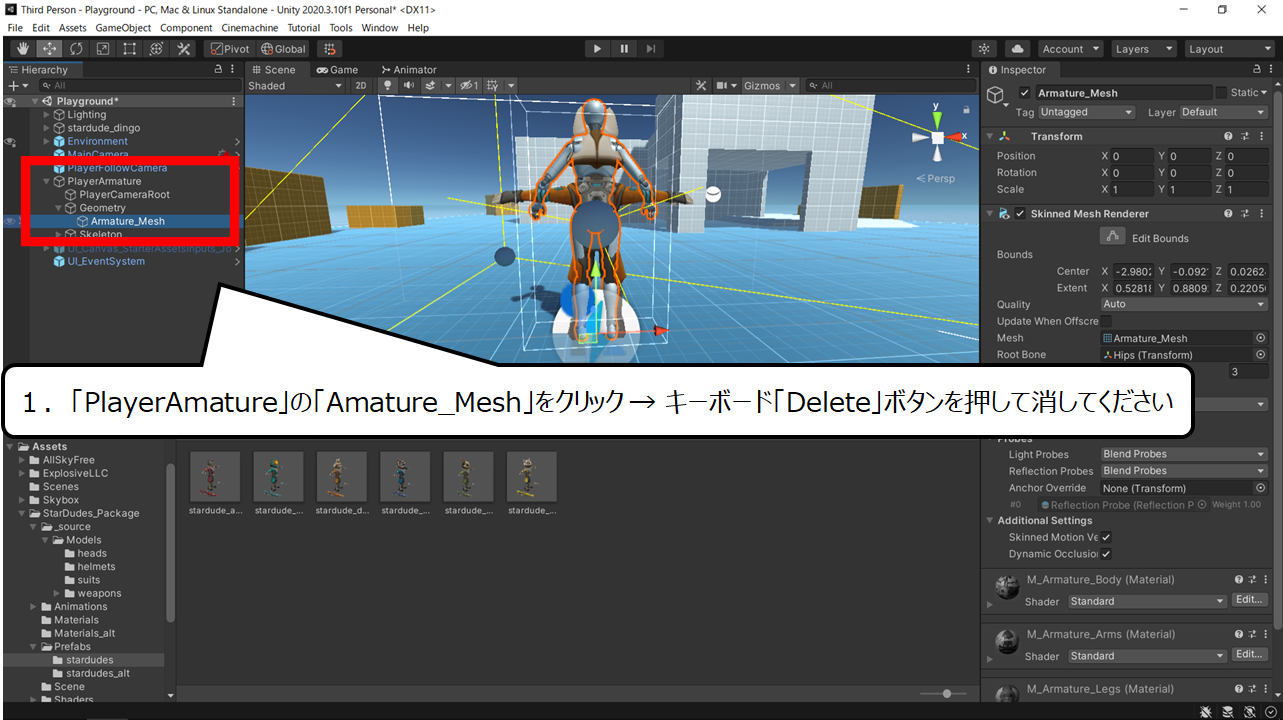Toggle scene audio speaker icon
This screenshot has height=720, width=1283.
pos(408,86)
